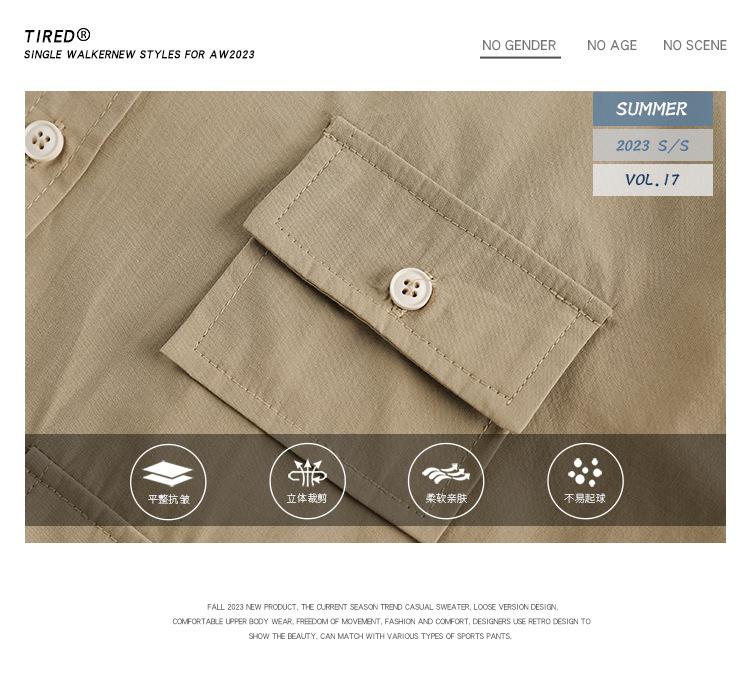Screen dimensions: 750x677
Task: Select the NO SCENE tab
Action: (x=695, y=45)
